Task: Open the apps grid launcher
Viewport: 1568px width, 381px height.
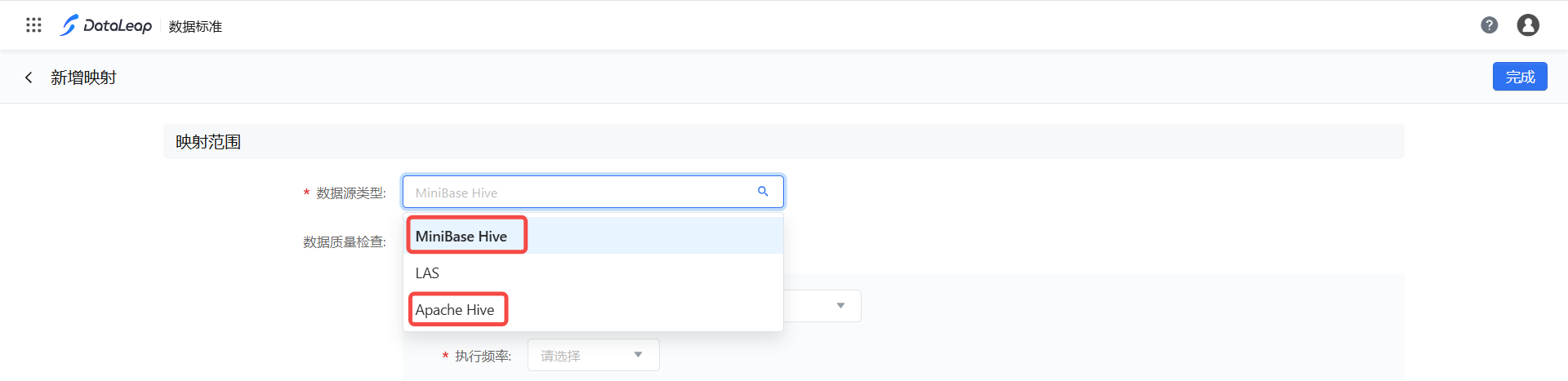Action: tap(33, 25)
